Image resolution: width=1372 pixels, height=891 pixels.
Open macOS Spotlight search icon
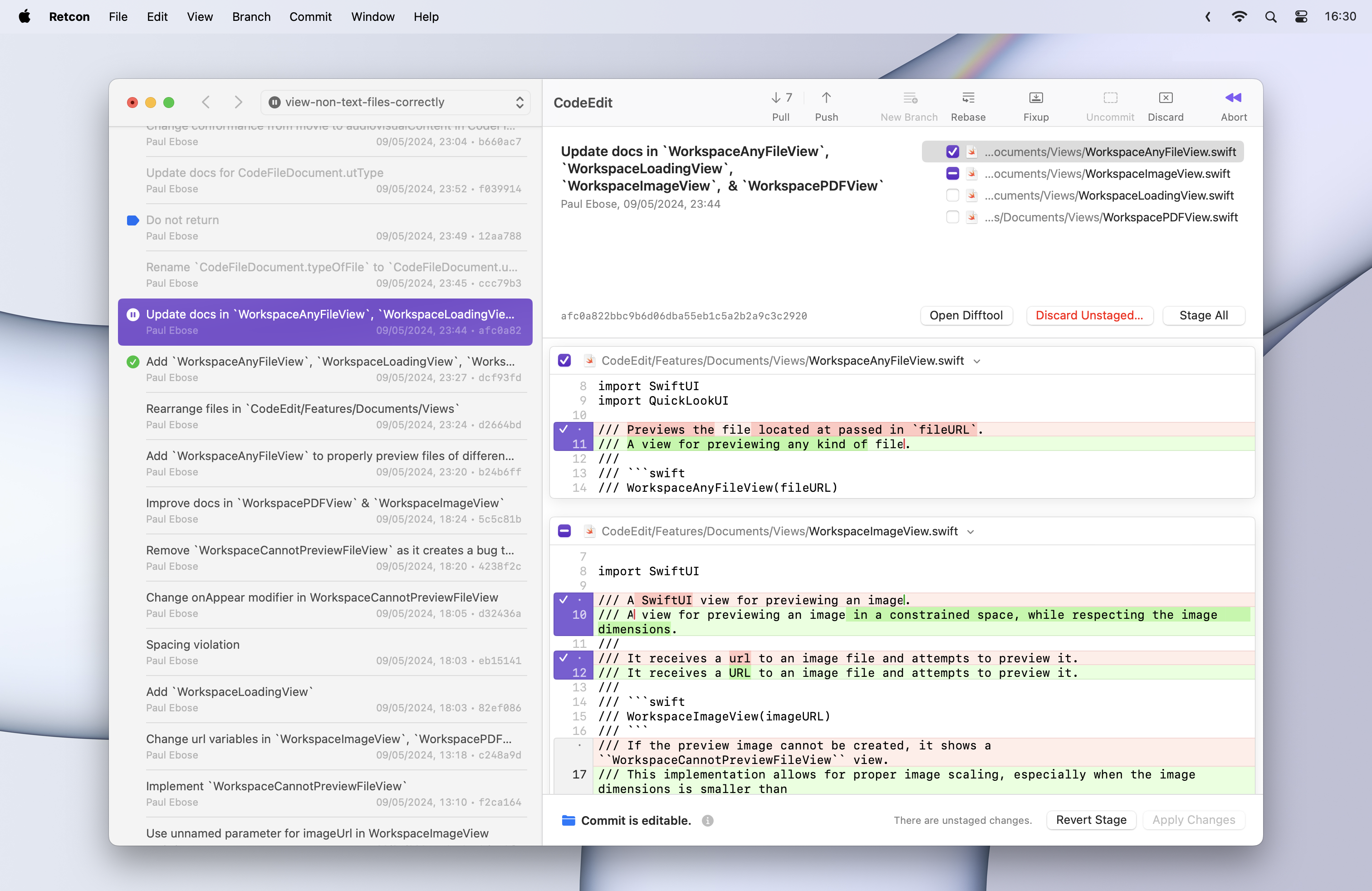click(x=1270, y=17)
